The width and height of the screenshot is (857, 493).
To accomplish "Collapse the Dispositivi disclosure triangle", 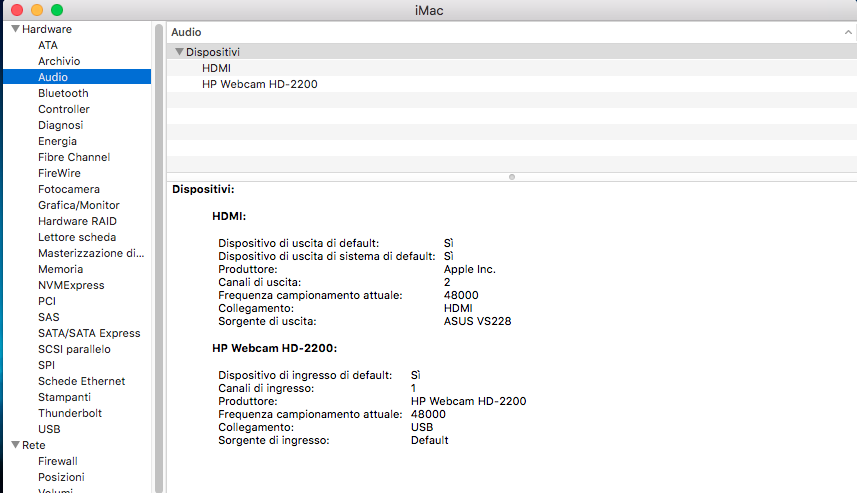I will pos(179,52).
